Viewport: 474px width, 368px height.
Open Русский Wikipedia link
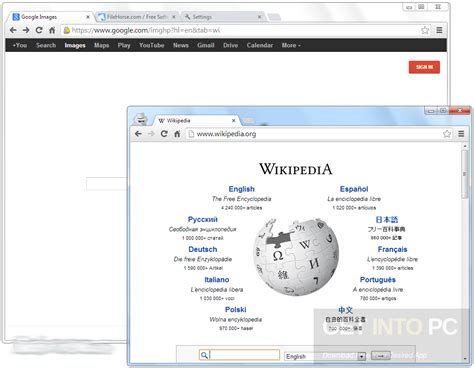pos(203,219)
